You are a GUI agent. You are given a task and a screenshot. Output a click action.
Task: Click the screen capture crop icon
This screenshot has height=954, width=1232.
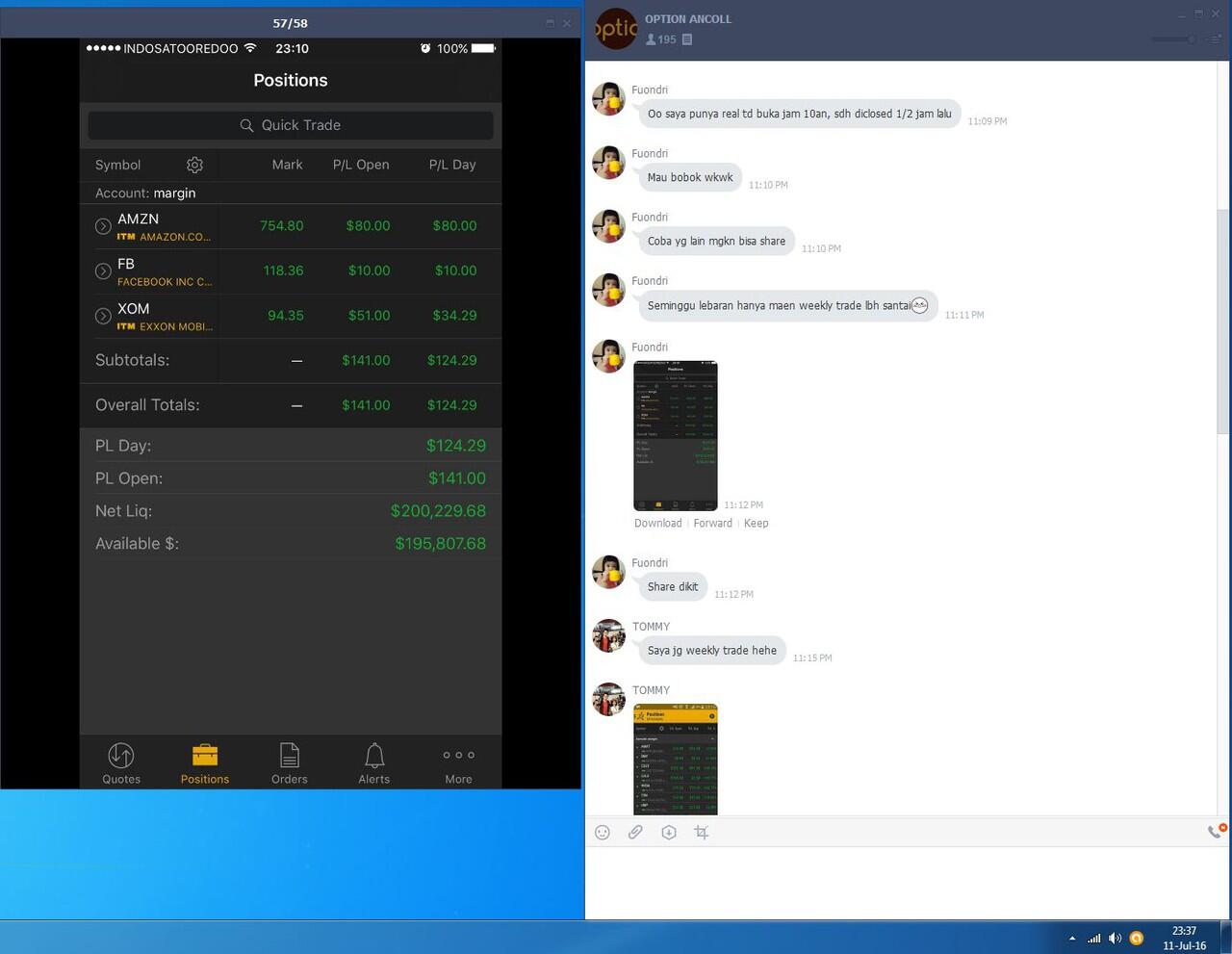click(x=702, y=833)
